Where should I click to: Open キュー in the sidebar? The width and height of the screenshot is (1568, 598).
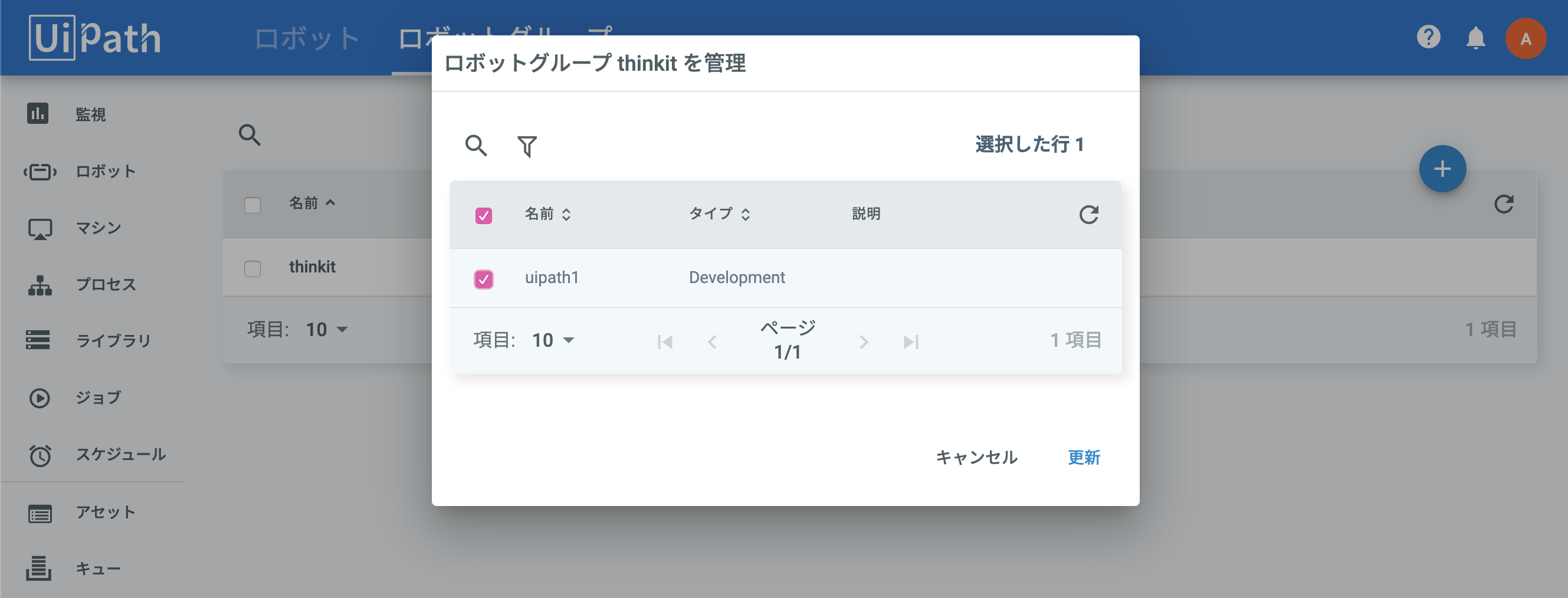point(98,569)
